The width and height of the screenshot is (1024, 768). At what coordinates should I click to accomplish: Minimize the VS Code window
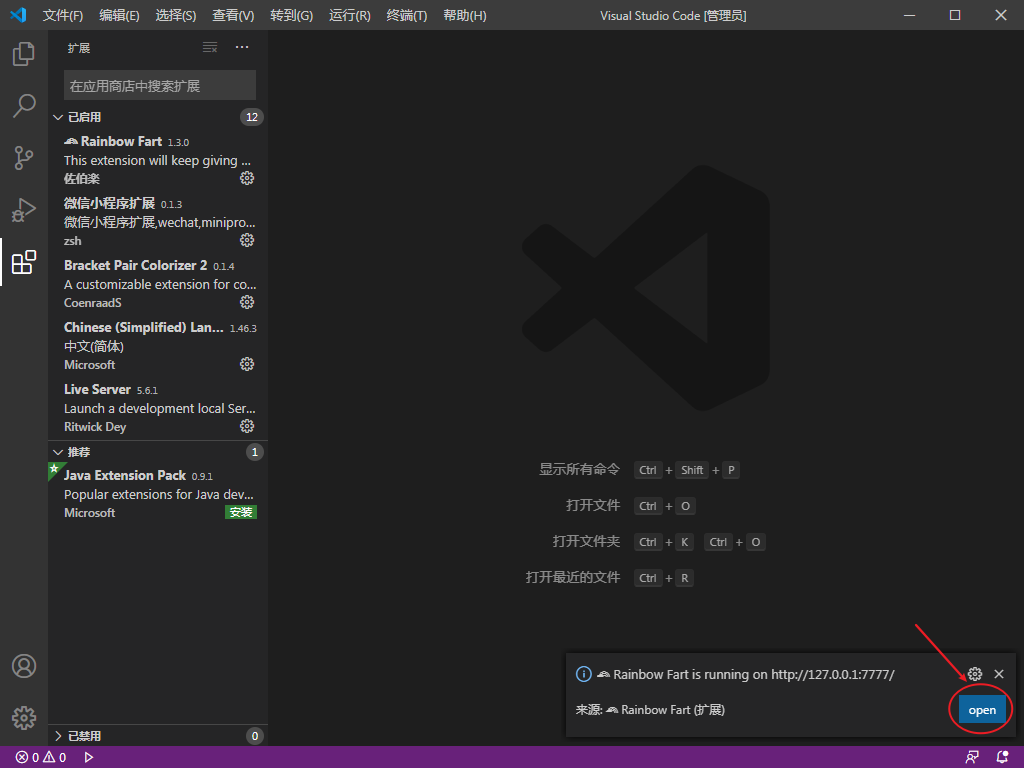(909, 15)
